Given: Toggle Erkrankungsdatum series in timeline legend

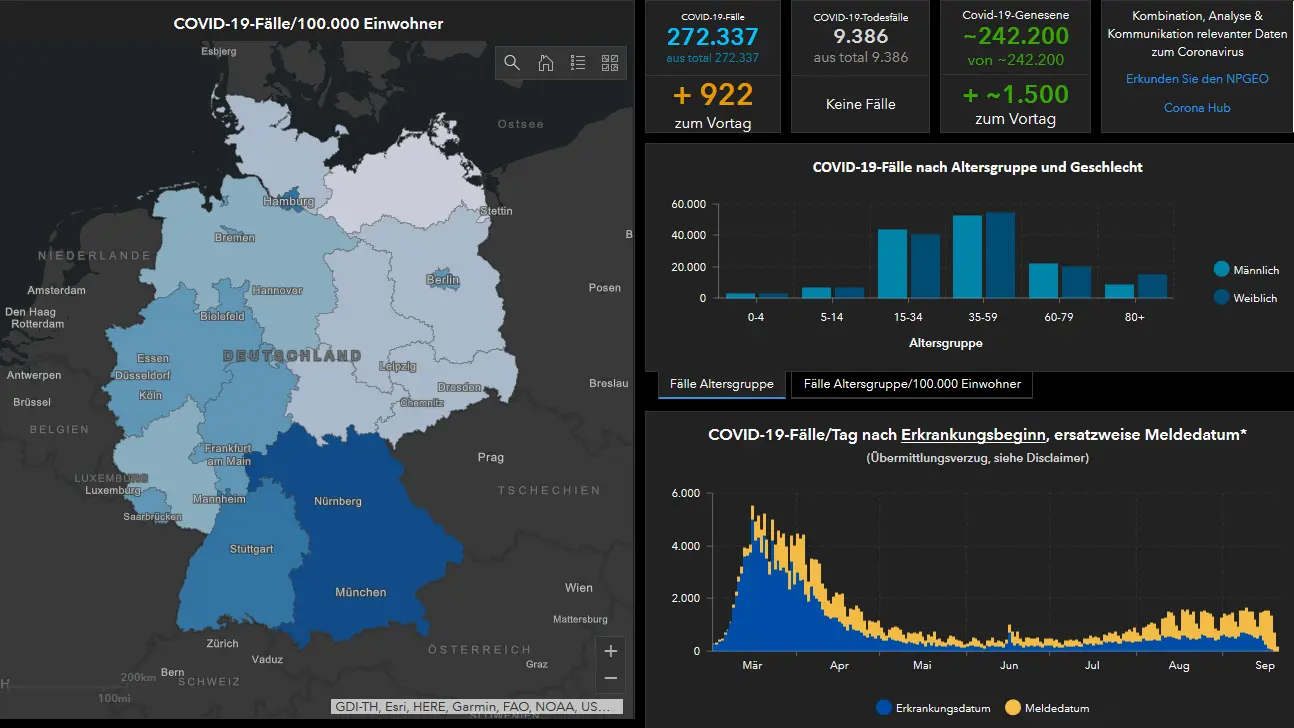Looking at the screenshot, I should click(883, 708).
